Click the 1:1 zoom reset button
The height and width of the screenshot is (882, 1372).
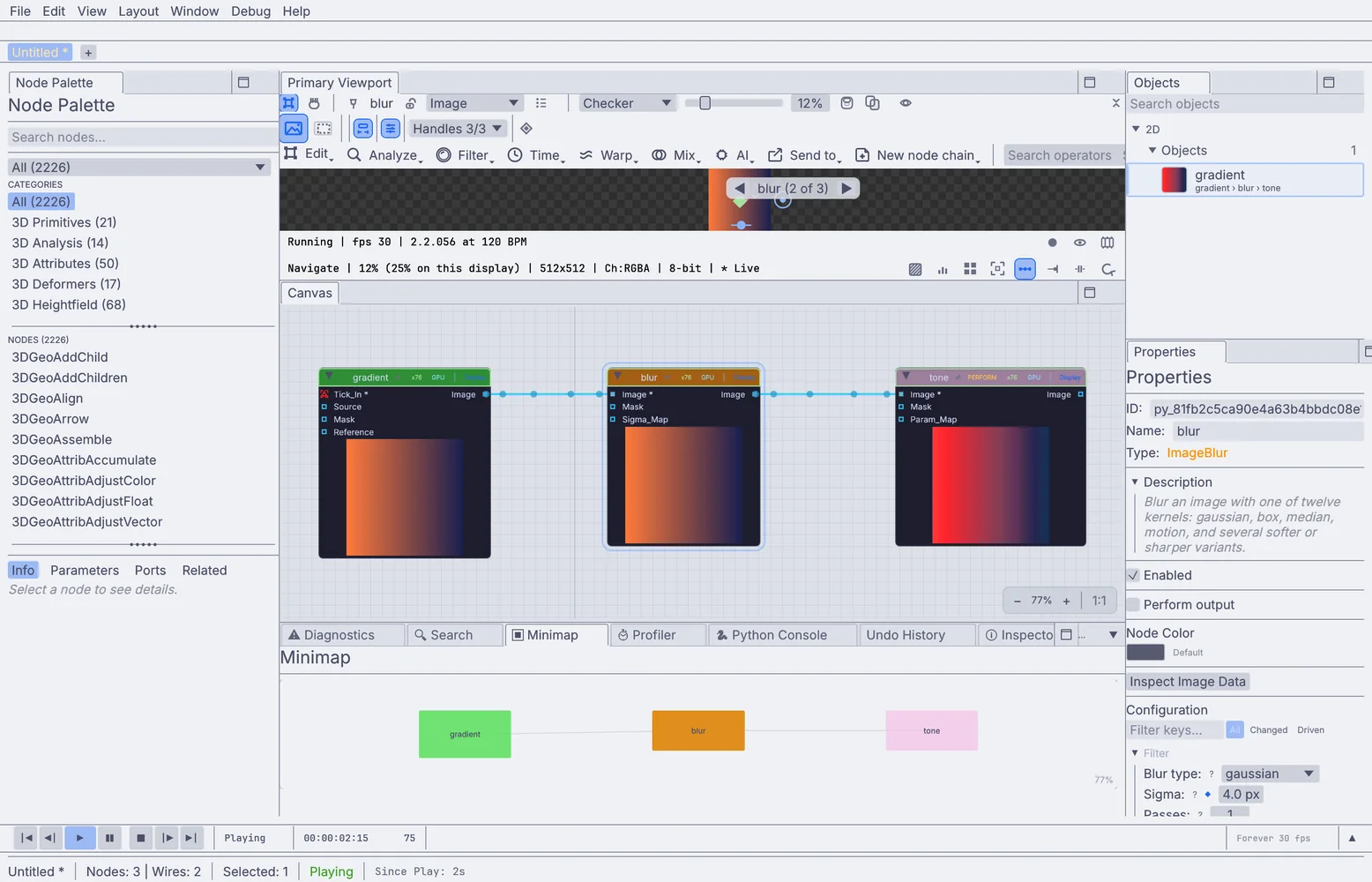coord(1099,601)
